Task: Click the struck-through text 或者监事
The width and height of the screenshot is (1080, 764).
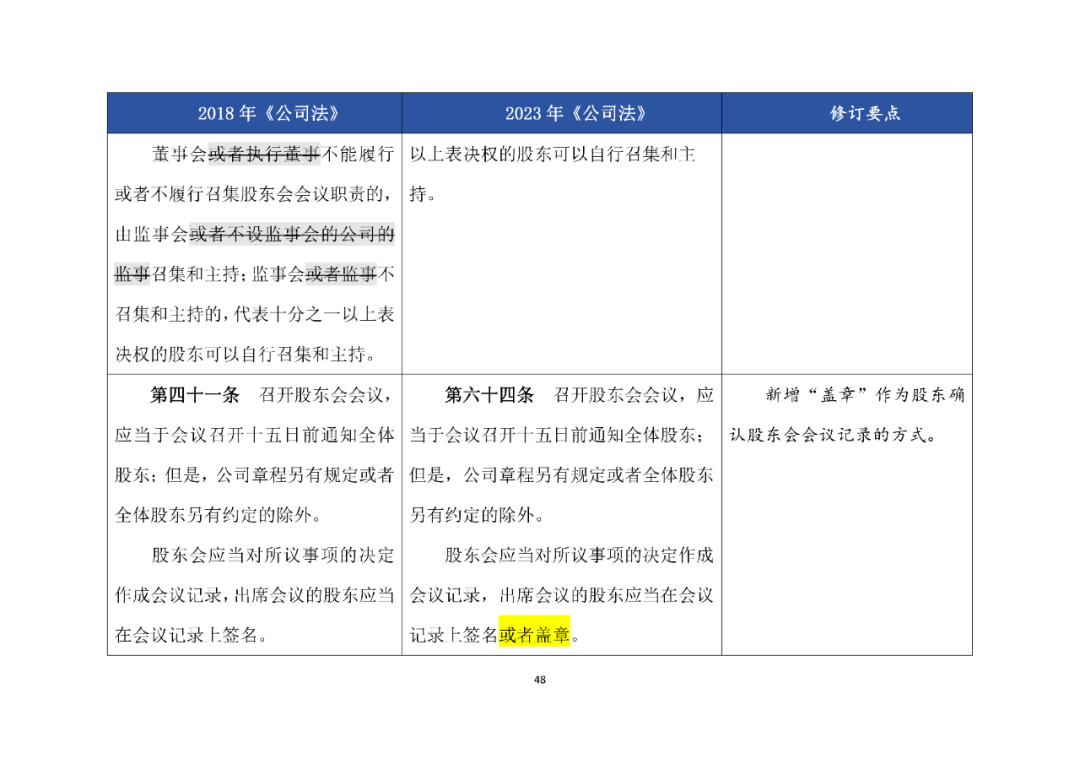Action: tap(341, 274)
